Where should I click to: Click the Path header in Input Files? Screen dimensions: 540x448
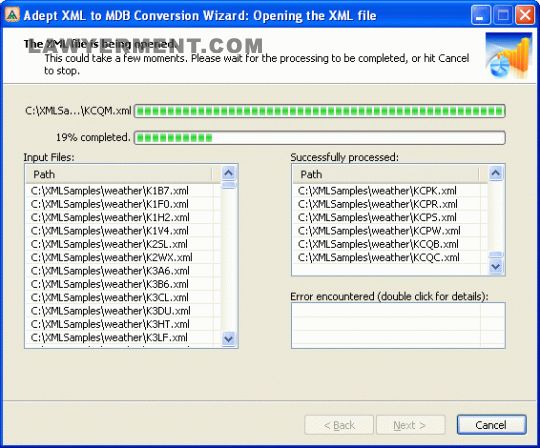pyautogui.click(x=119, y=174)
